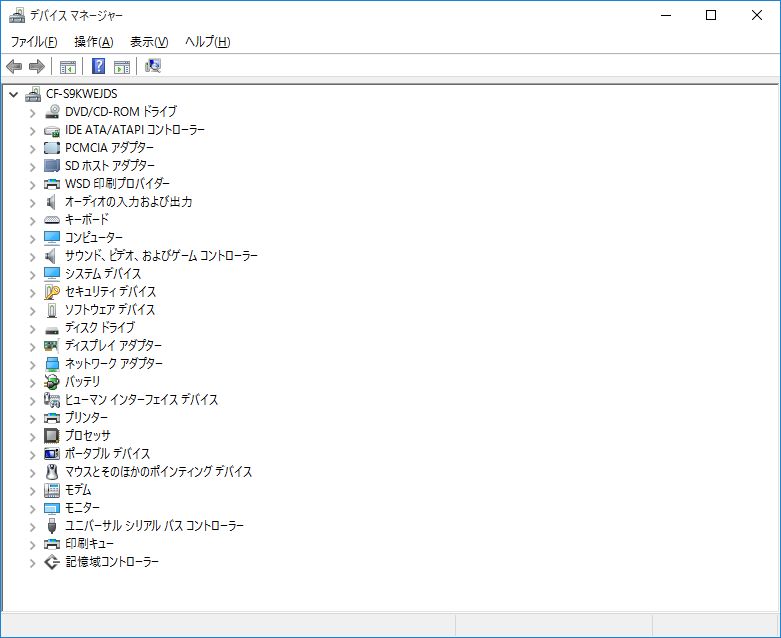Click the バッテリ battery icon

[x=53, y=382]
